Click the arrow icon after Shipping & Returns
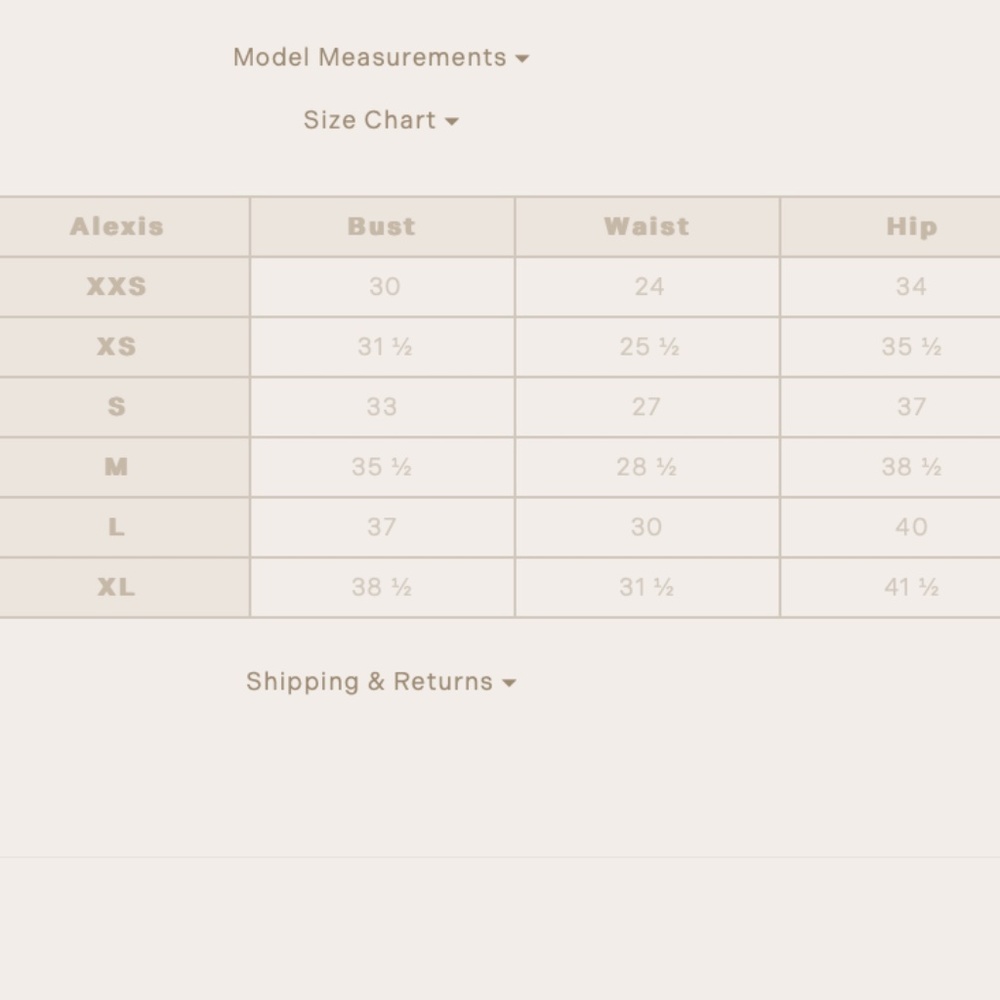The height and width of the screenshot is (1000, 1000). click(x=509, y=683)
